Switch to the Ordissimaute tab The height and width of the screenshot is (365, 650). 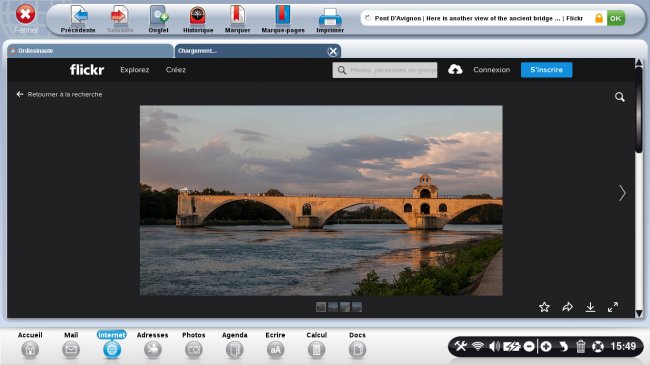point(90,51)
